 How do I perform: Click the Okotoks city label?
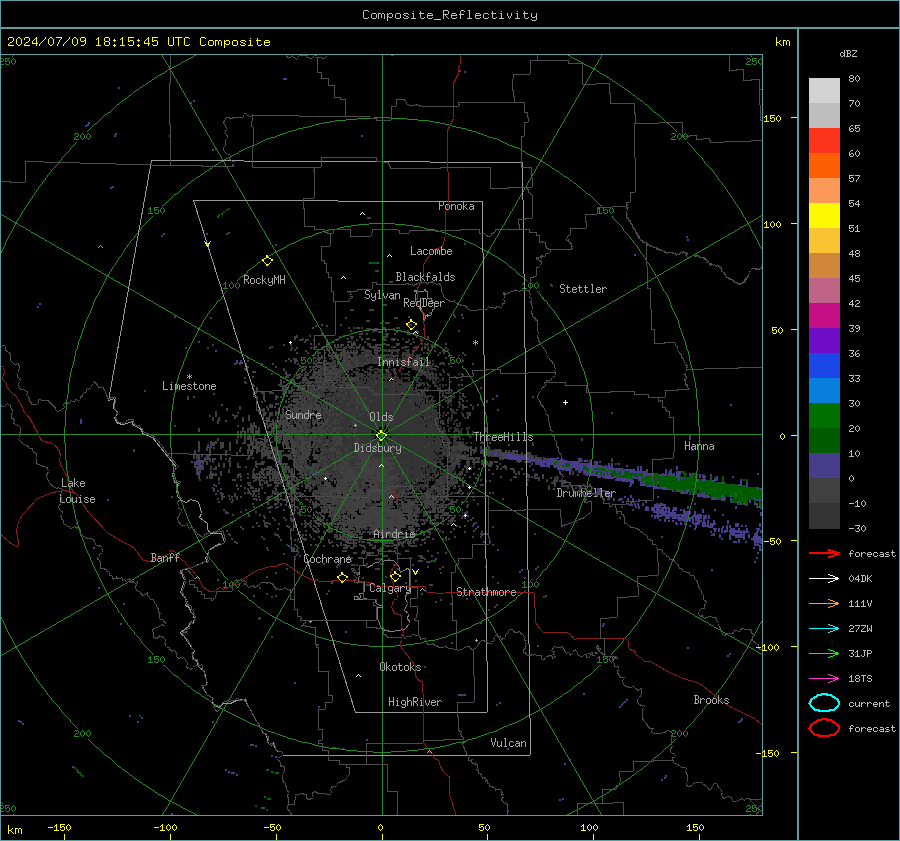pyautogui.click(x=400, y=667)
